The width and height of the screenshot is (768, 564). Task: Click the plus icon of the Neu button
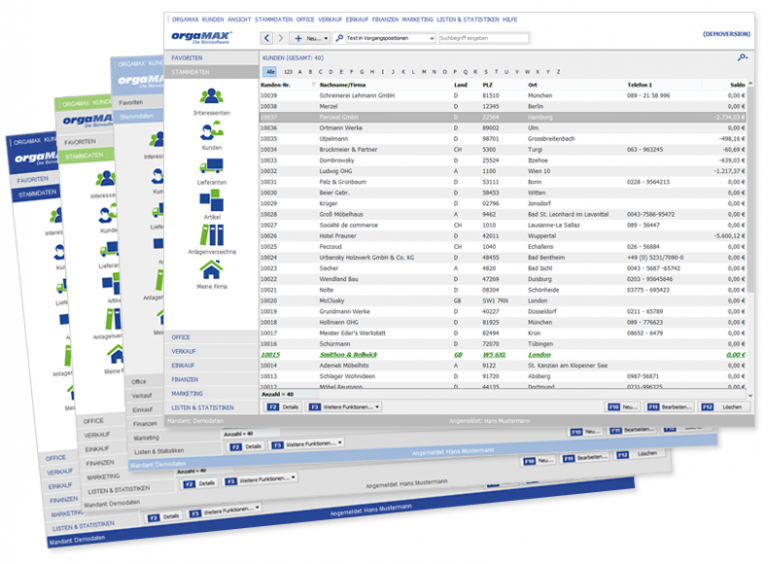pos(298,38)
